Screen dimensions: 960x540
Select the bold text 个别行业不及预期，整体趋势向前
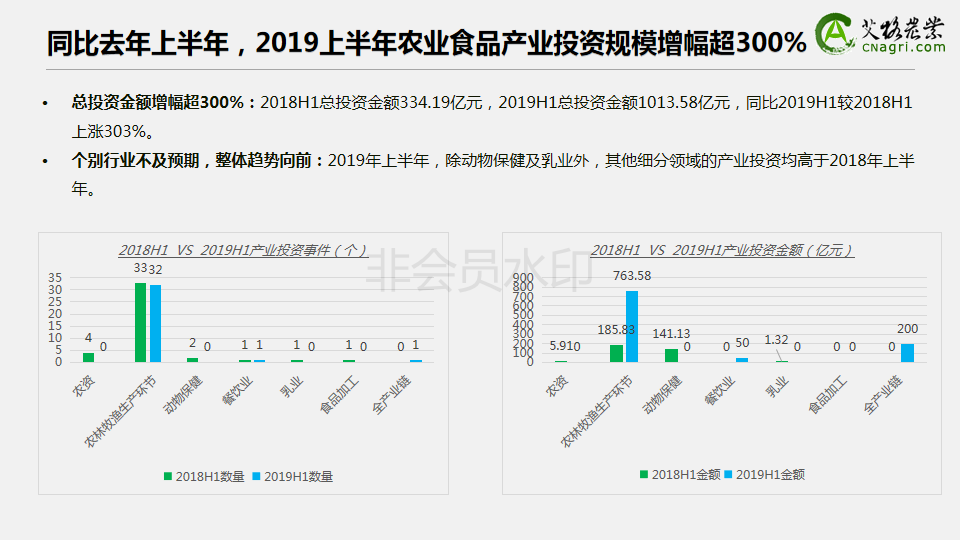pos(197,160)
